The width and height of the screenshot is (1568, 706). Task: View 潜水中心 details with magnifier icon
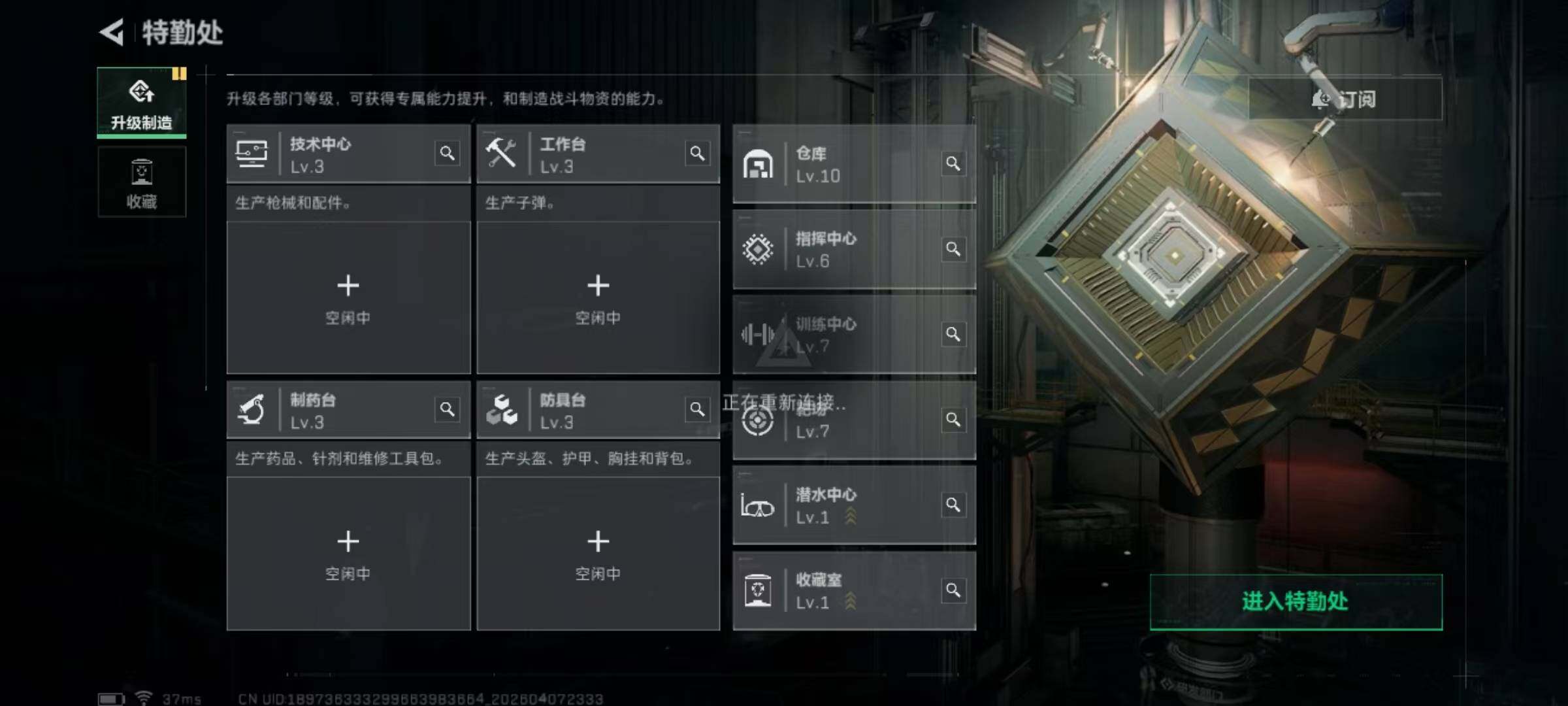click(x=953, y=505)
